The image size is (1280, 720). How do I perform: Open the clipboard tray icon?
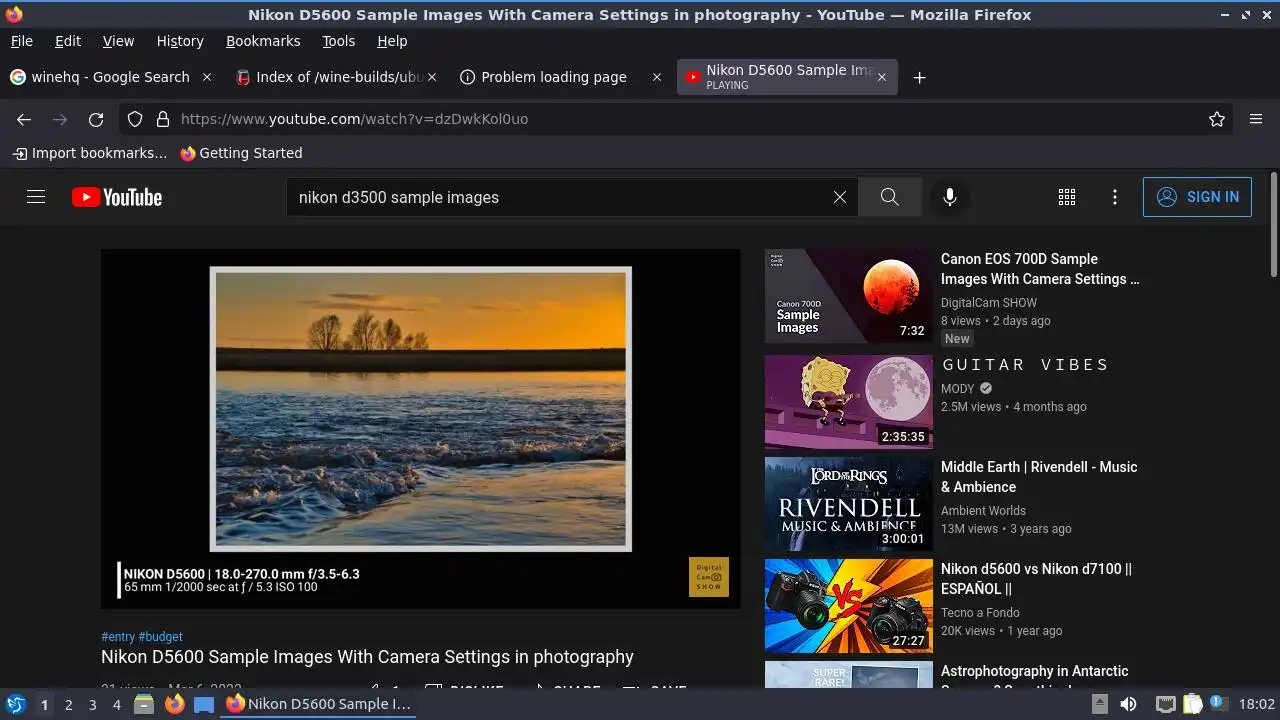[1192, 704]
